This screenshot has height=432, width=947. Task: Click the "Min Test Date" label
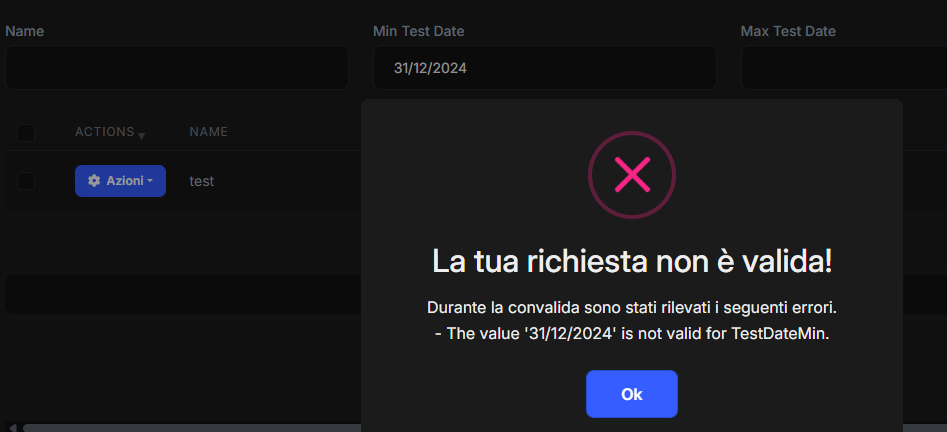coord(418,31)
